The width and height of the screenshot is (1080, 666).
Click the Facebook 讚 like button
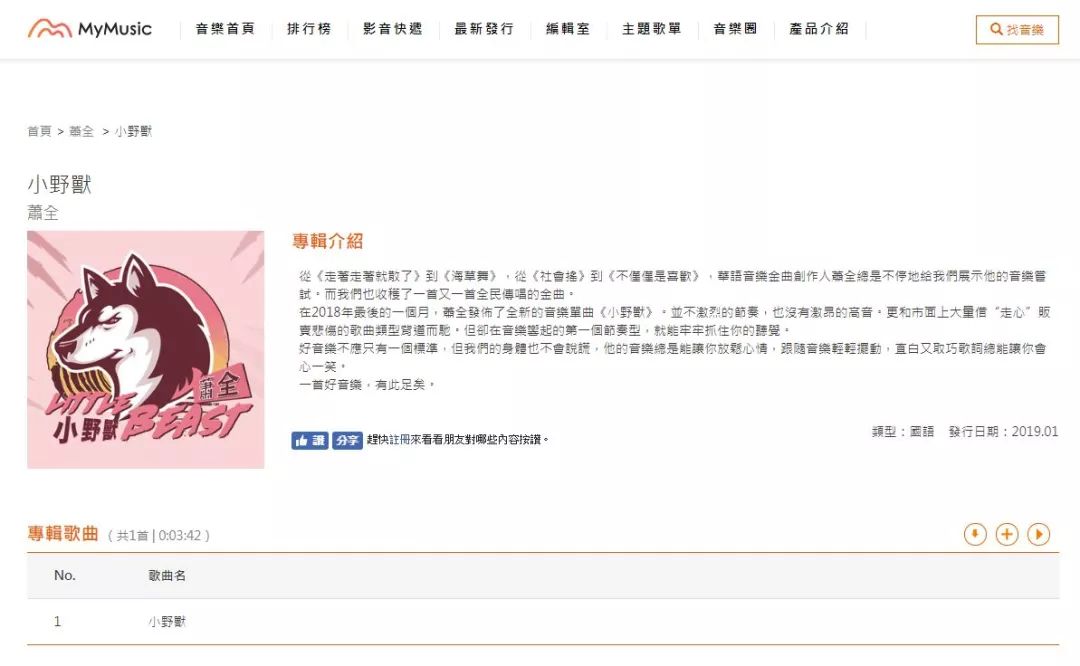pos(309,440)
